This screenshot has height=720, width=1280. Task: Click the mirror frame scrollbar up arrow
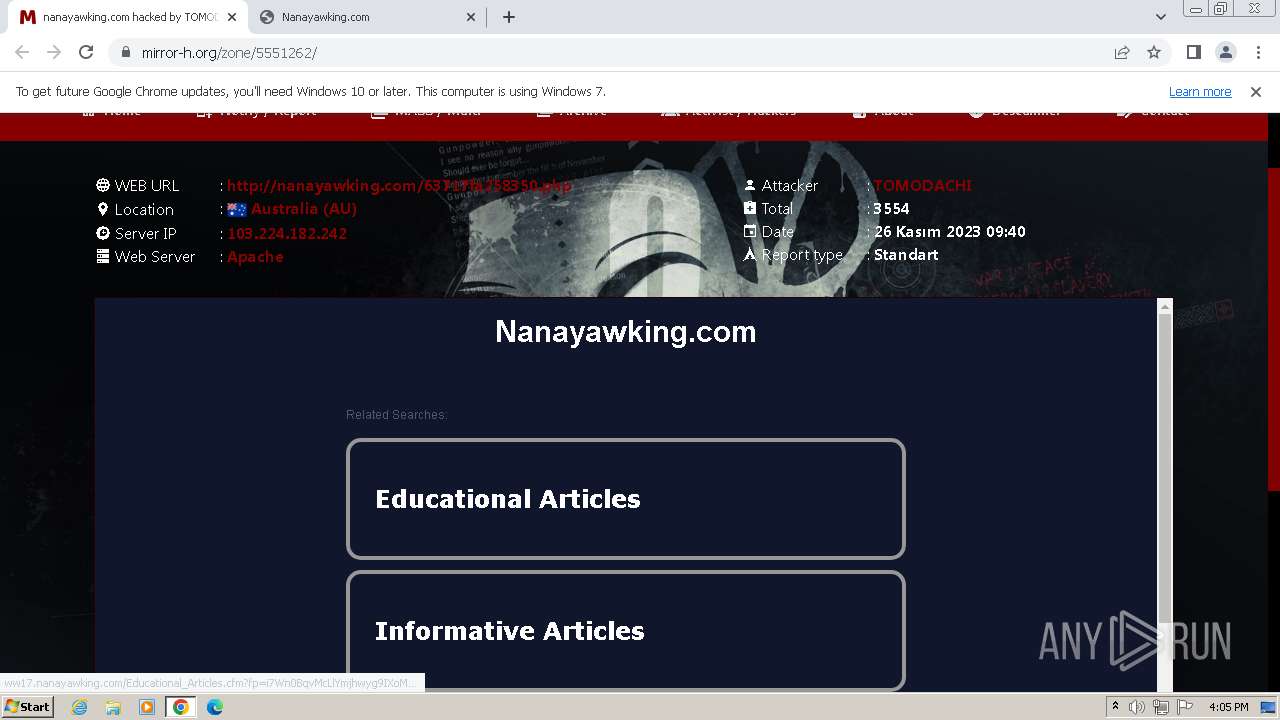point(1164,306)
